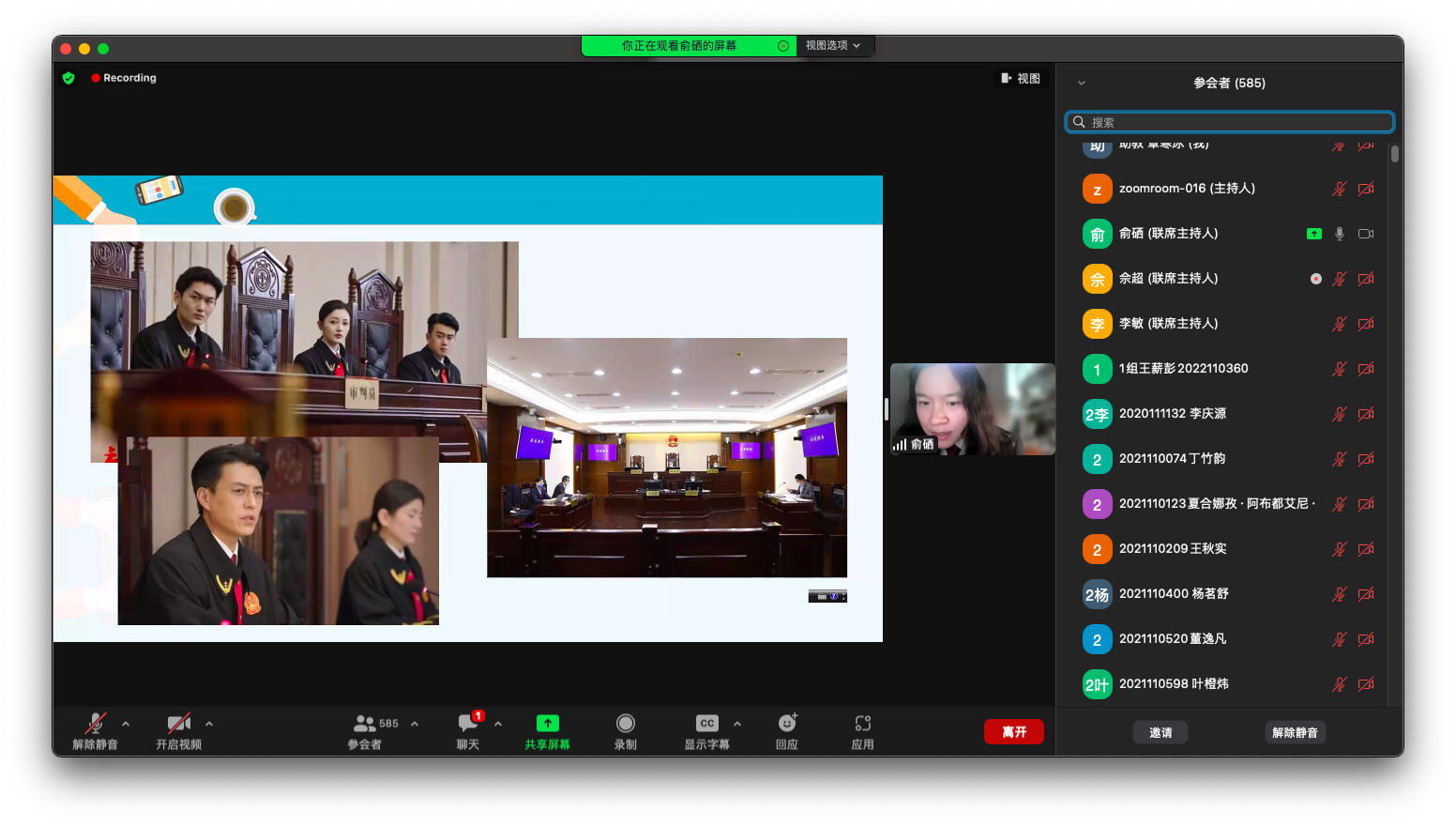Open the Participants icon showing 585
The width and height of the screenshot is (1456, 826).
[x=365, y=724]
